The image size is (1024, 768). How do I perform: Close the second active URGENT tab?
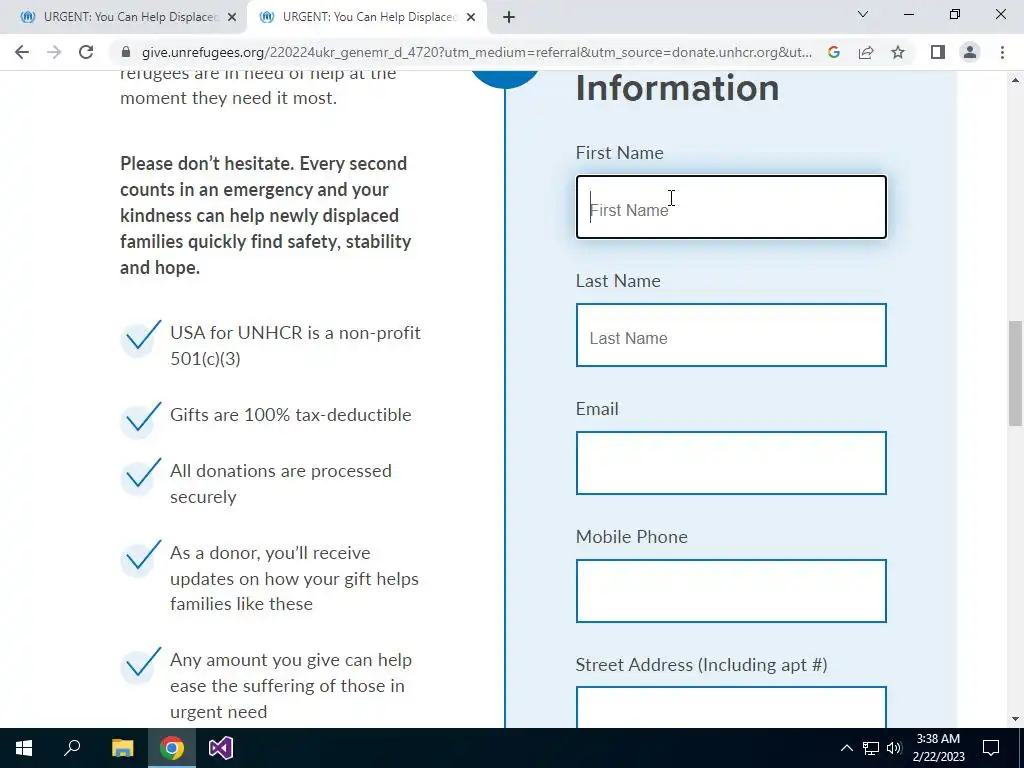471,17
